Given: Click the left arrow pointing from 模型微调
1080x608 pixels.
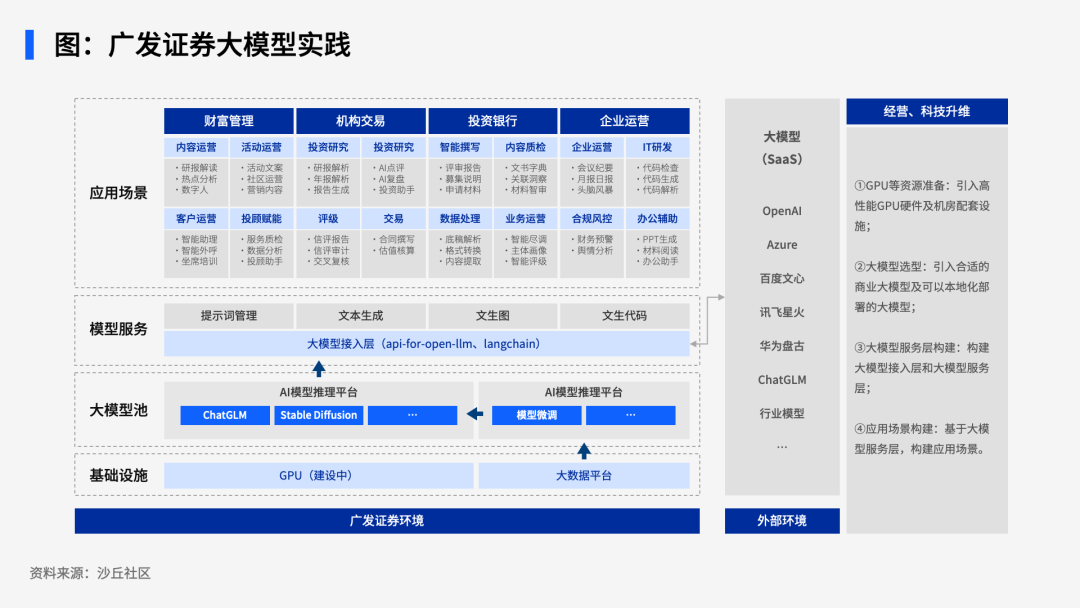Looking at the screenshot, I should tap(475, 415).
